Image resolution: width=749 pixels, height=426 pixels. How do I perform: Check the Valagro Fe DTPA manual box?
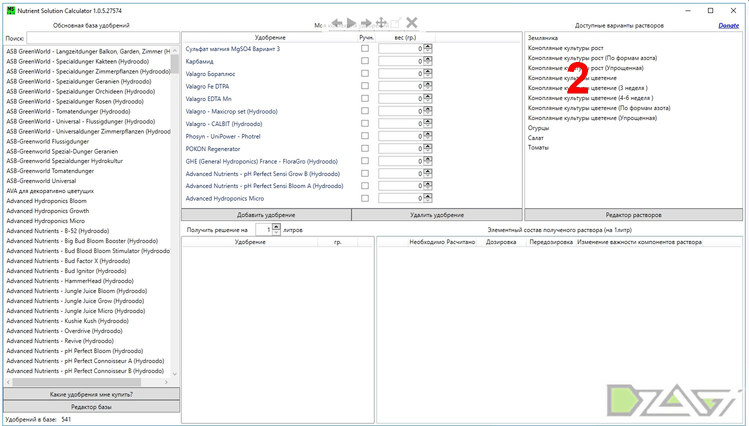pyautogui.click(x=365, y=85)
